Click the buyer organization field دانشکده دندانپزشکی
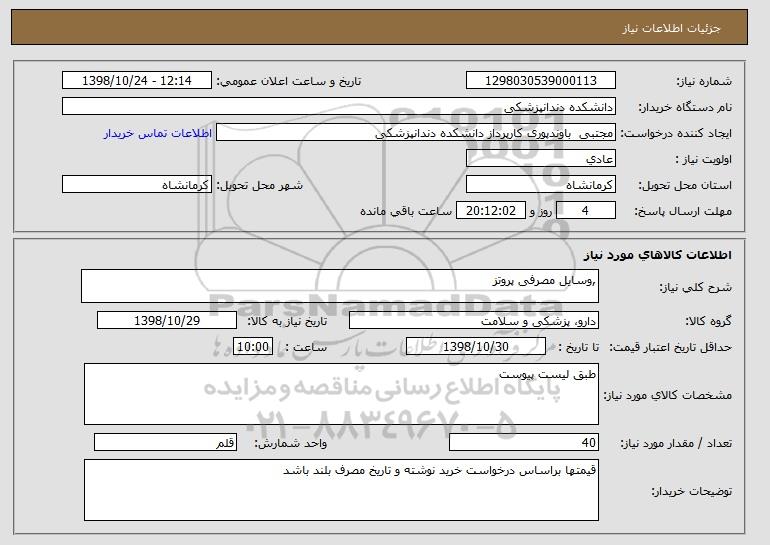Viewport: 770px width, 545px height. click(339, 107)
